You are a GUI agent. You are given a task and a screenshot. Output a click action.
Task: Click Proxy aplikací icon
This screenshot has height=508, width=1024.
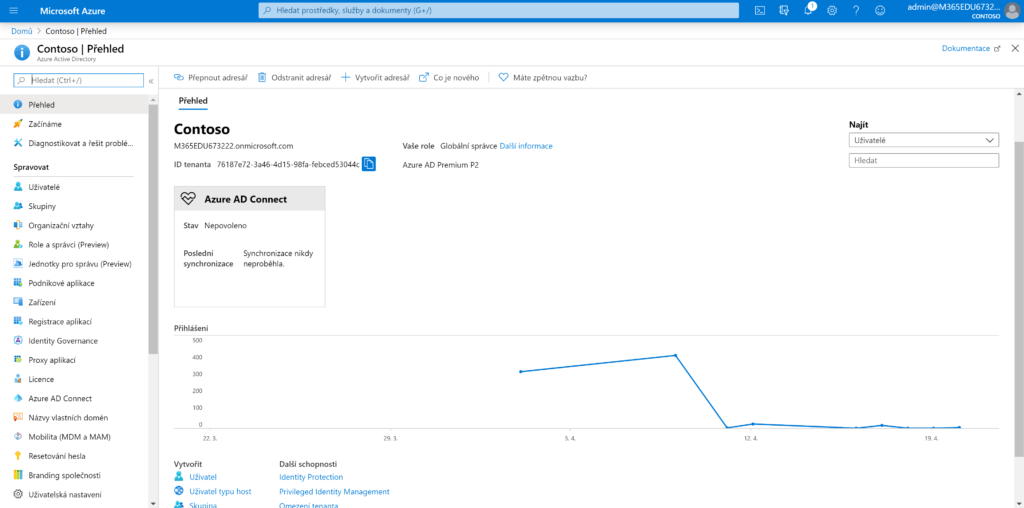coord(18,360)
